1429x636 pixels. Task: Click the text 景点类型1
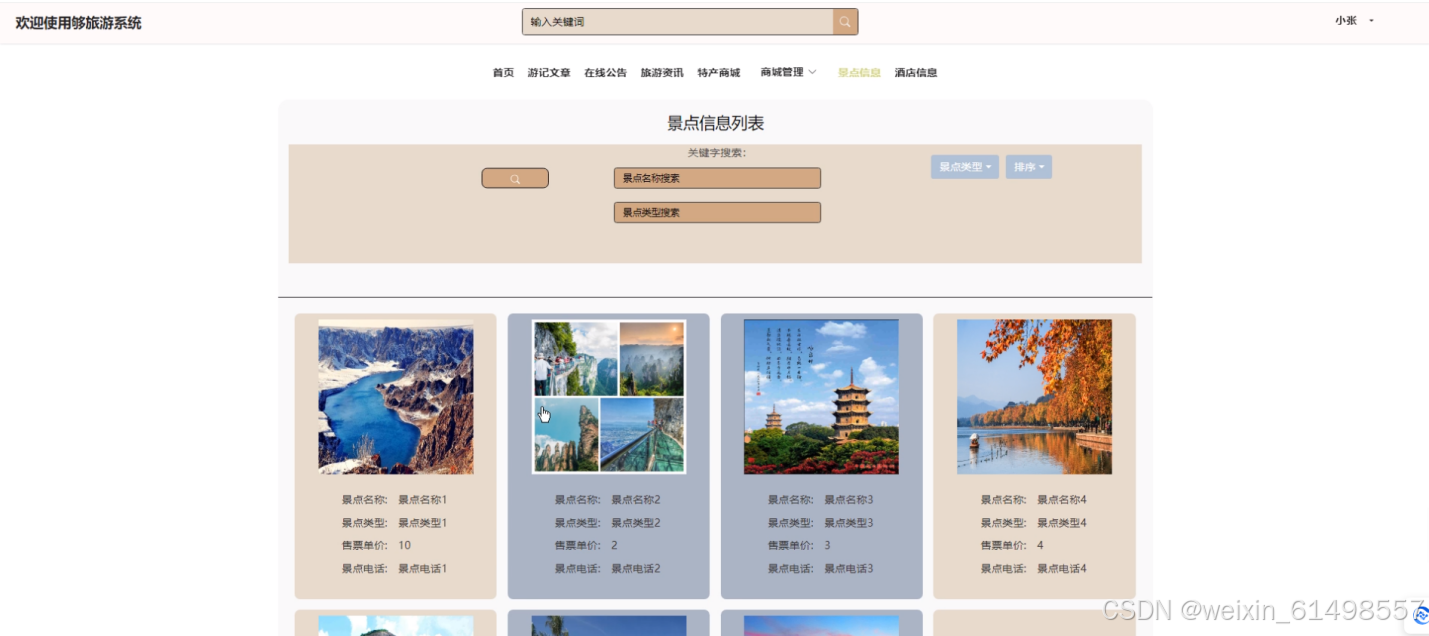coord(423,523)
